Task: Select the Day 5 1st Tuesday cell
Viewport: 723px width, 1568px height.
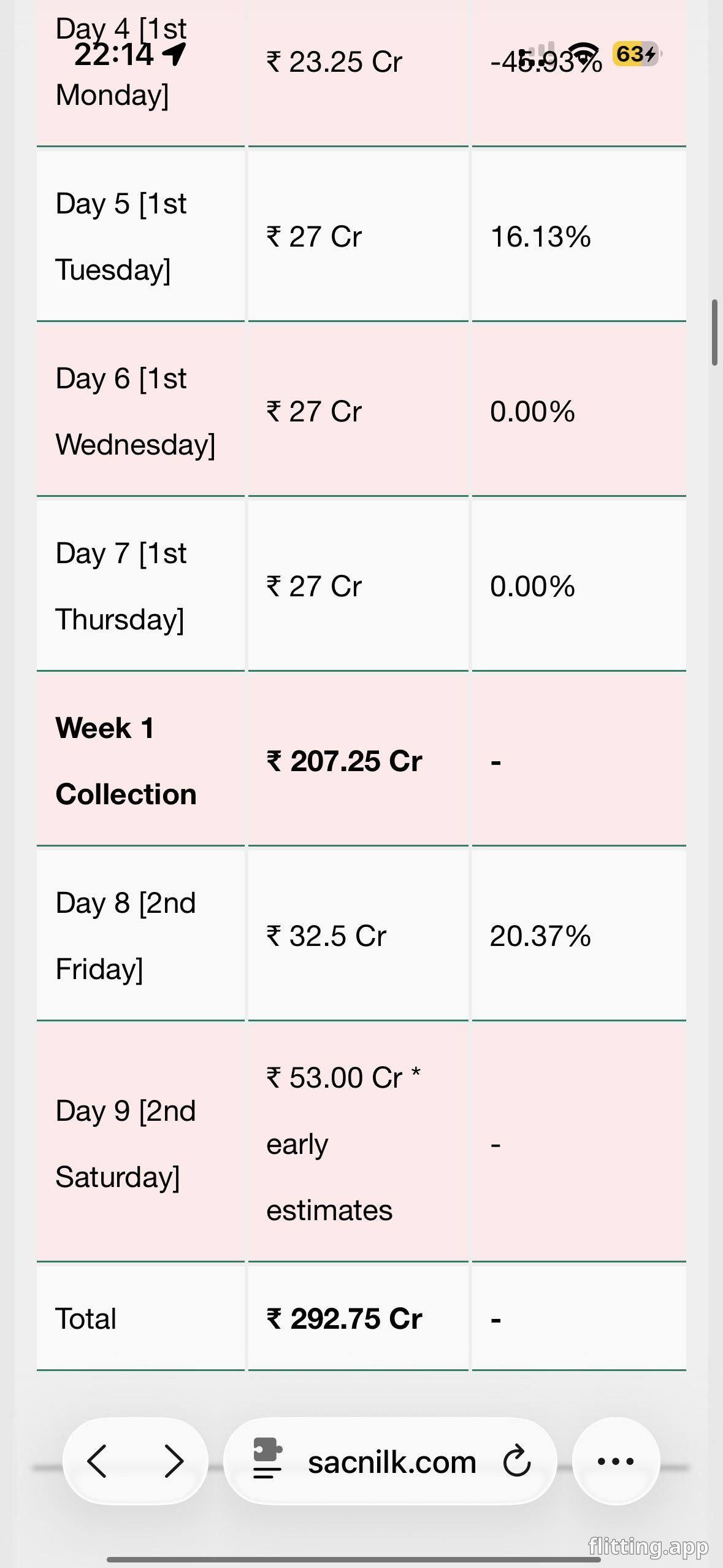Action: (x=121, y=237)
